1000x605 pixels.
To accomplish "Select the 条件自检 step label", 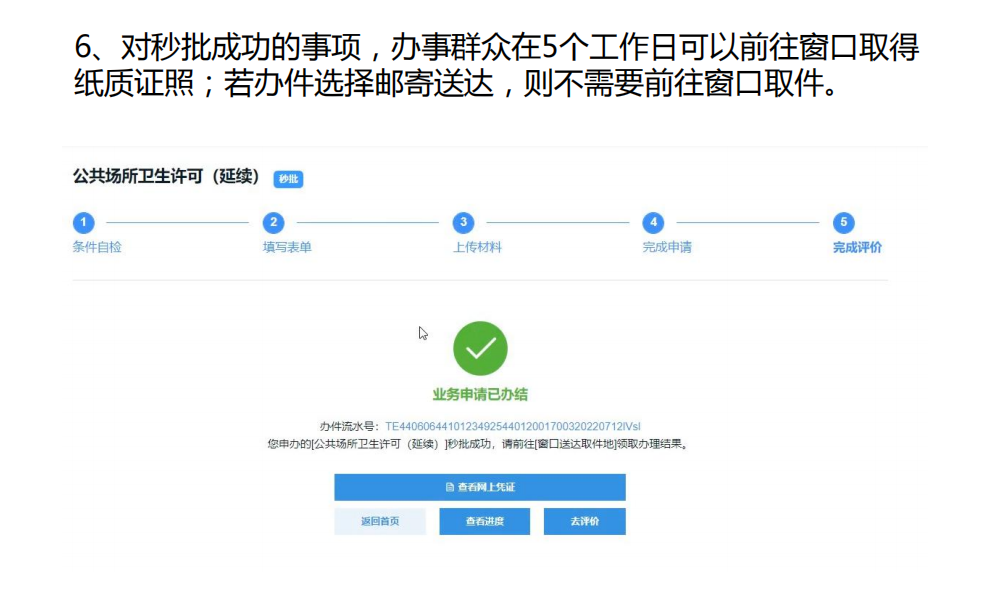I will [97, 247].
